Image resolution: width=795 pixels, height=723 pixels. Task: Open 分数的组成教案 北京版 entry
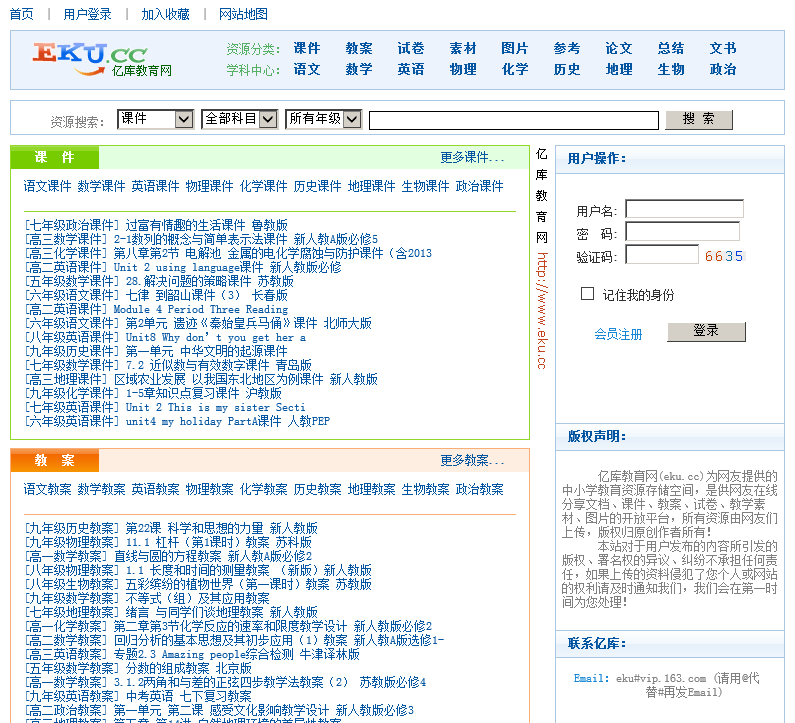point(189,668)
